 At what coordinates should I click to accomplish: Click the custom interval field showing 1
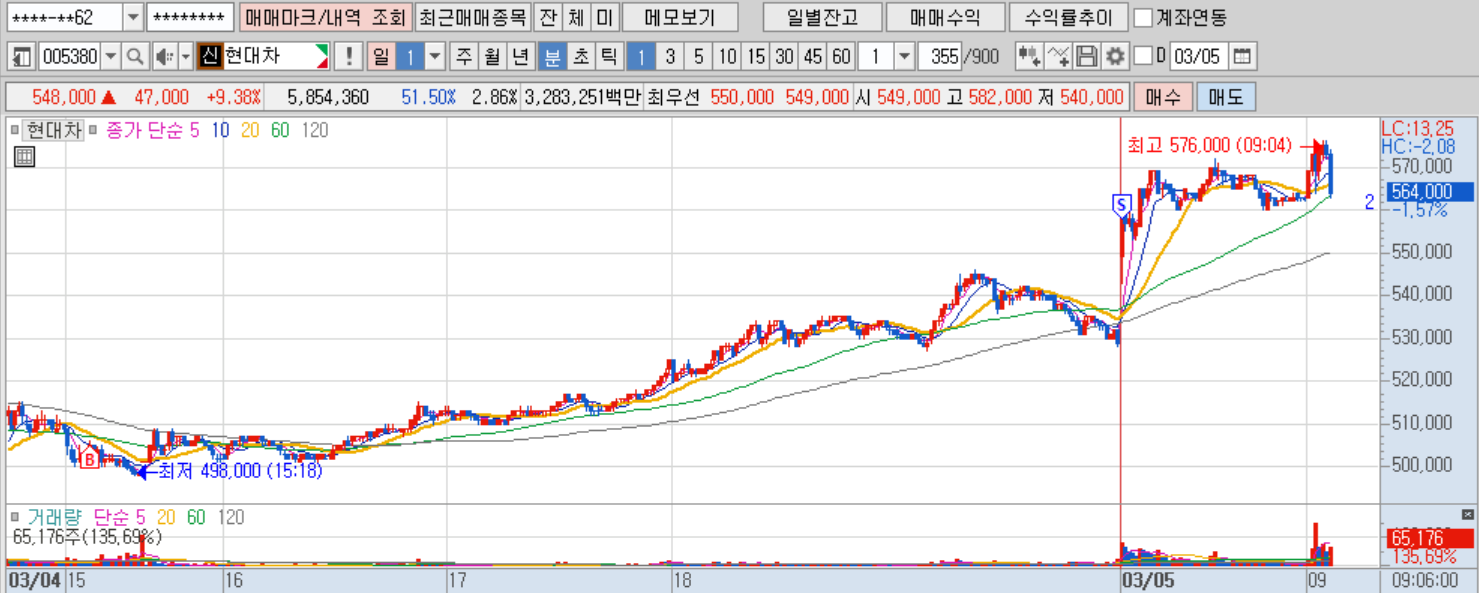click(x=876, y=56)
